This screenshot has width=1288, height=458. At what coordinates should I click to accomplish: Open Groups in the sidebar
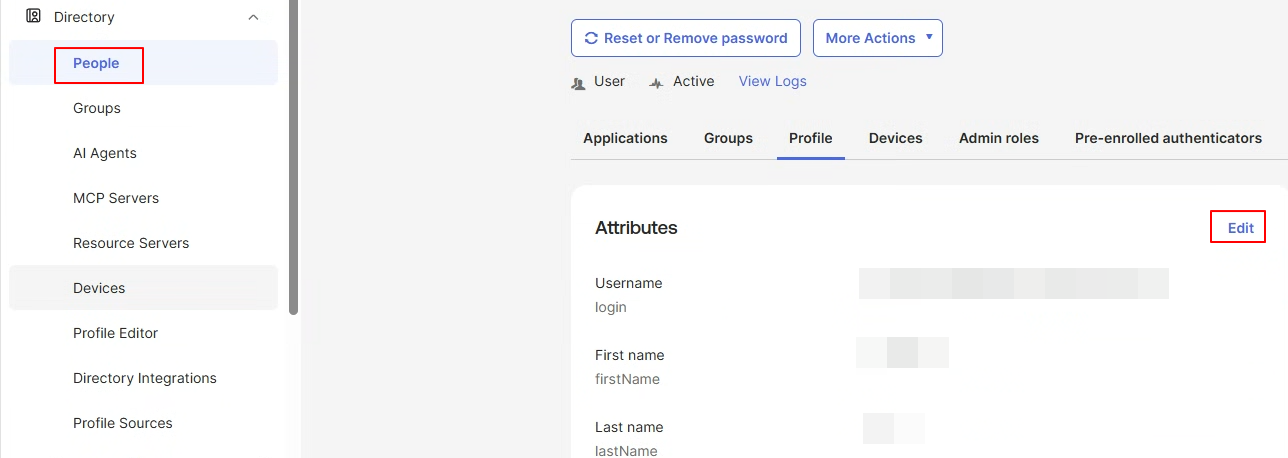[97, 108]
